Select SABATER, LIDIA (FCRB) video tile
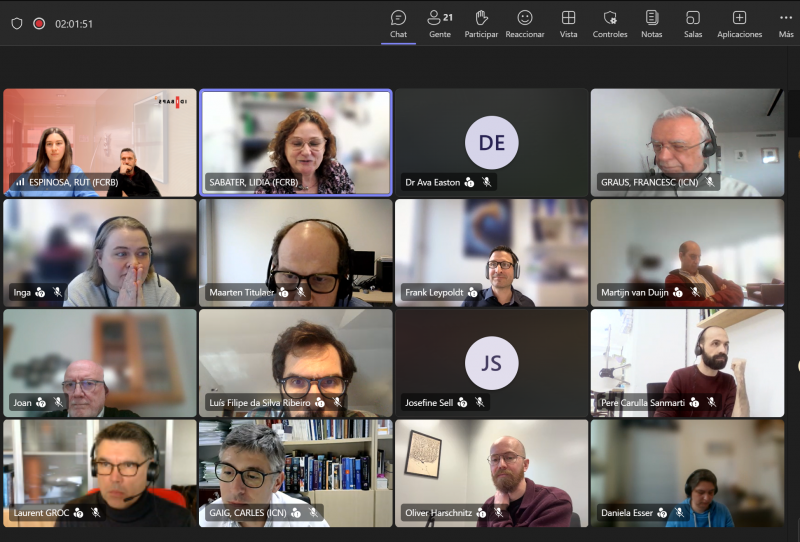Image resolution: width=800 pixels, height=542 pixels. coord(296,143)
